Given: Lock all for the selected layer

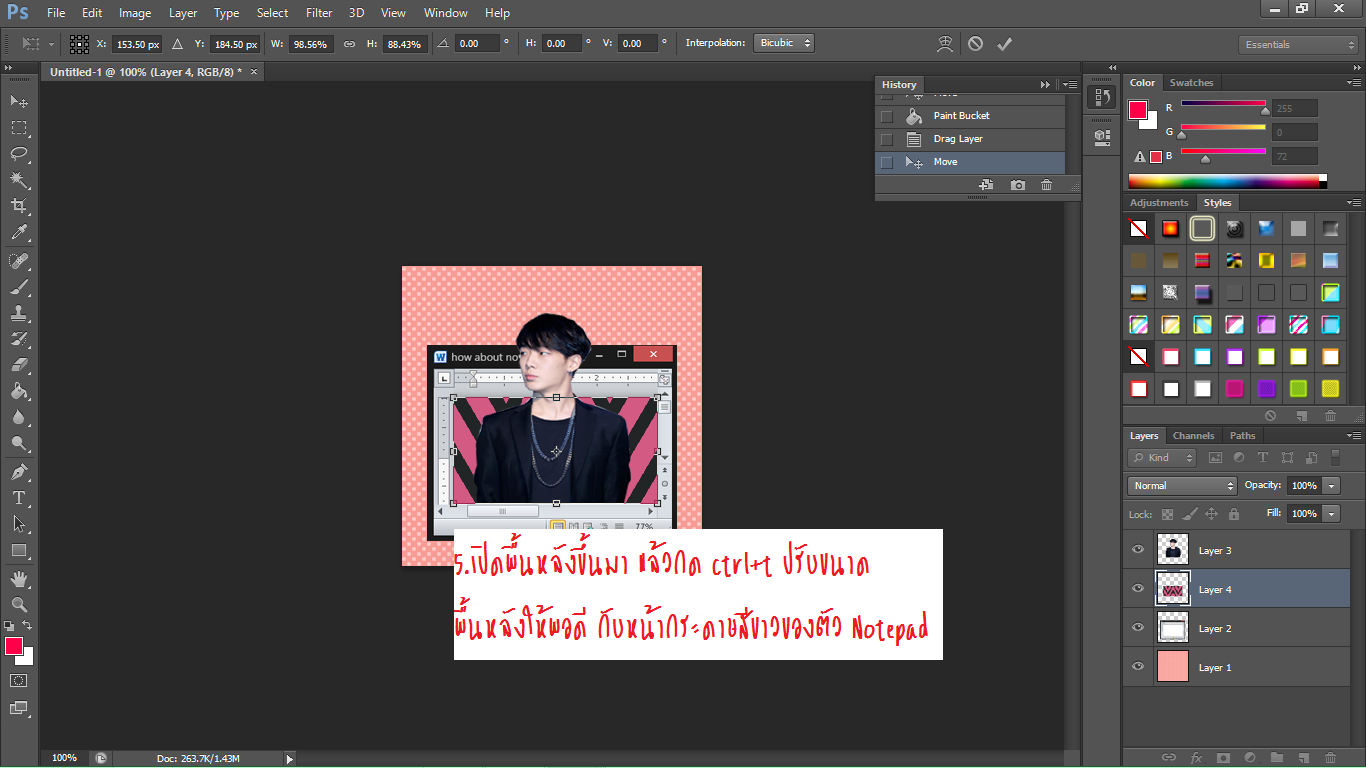Looking at the screenshot, I should (x=1234, y=514).
